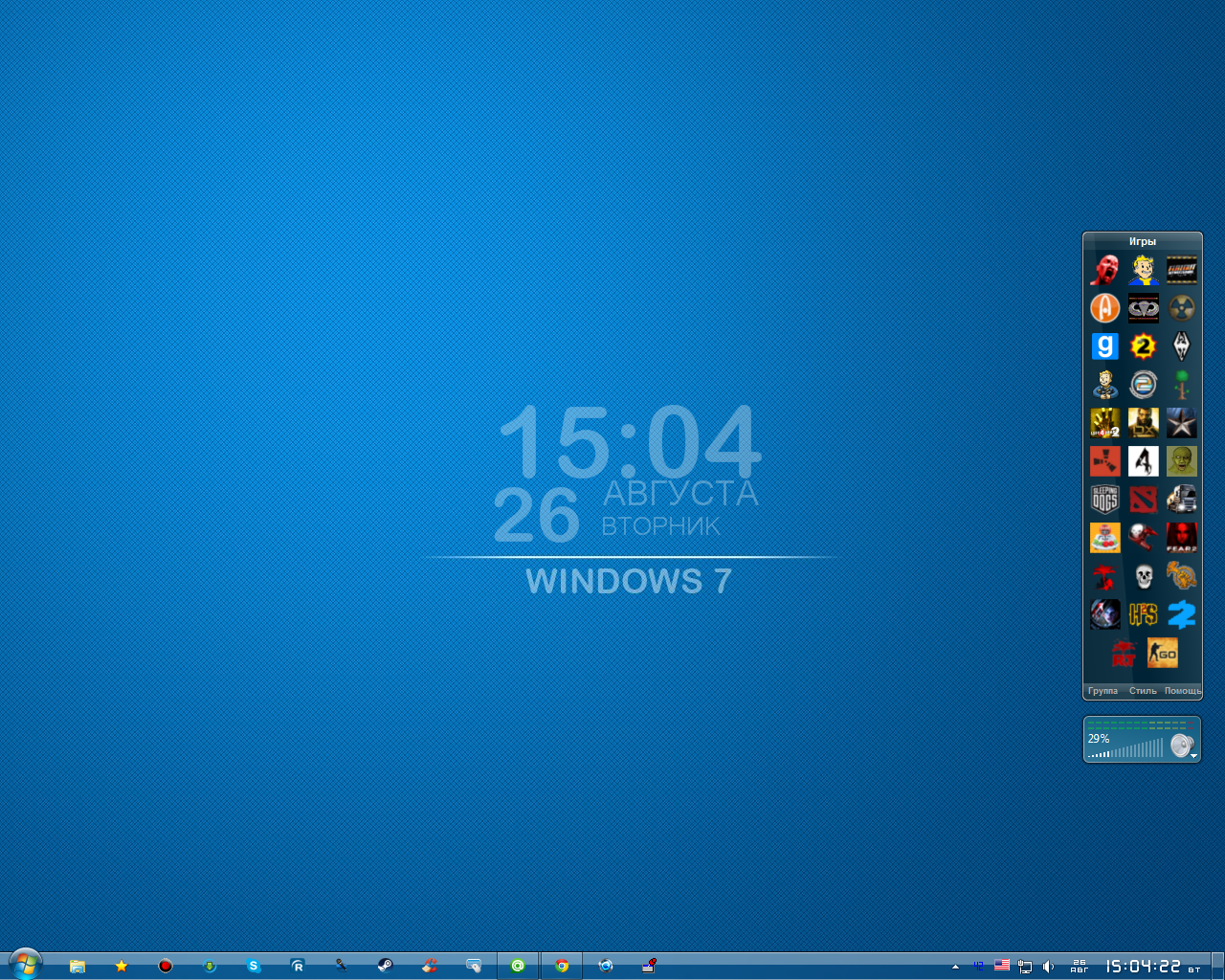Switch input language via US flag icon
Screen dimensions: 1225x980
pyautogui.click(x=1002, y=966)
